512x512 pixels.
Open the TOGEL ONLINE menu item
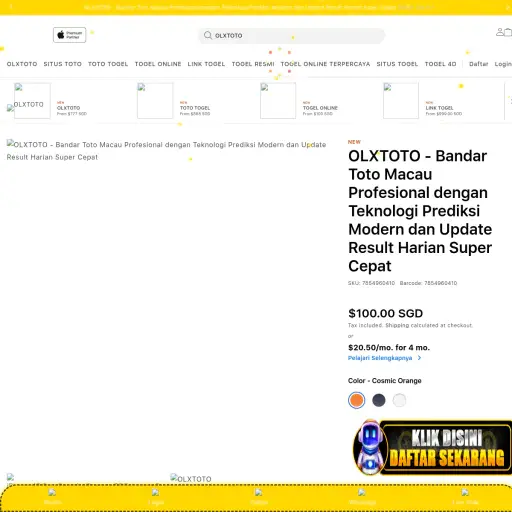[x=158, y=64]
